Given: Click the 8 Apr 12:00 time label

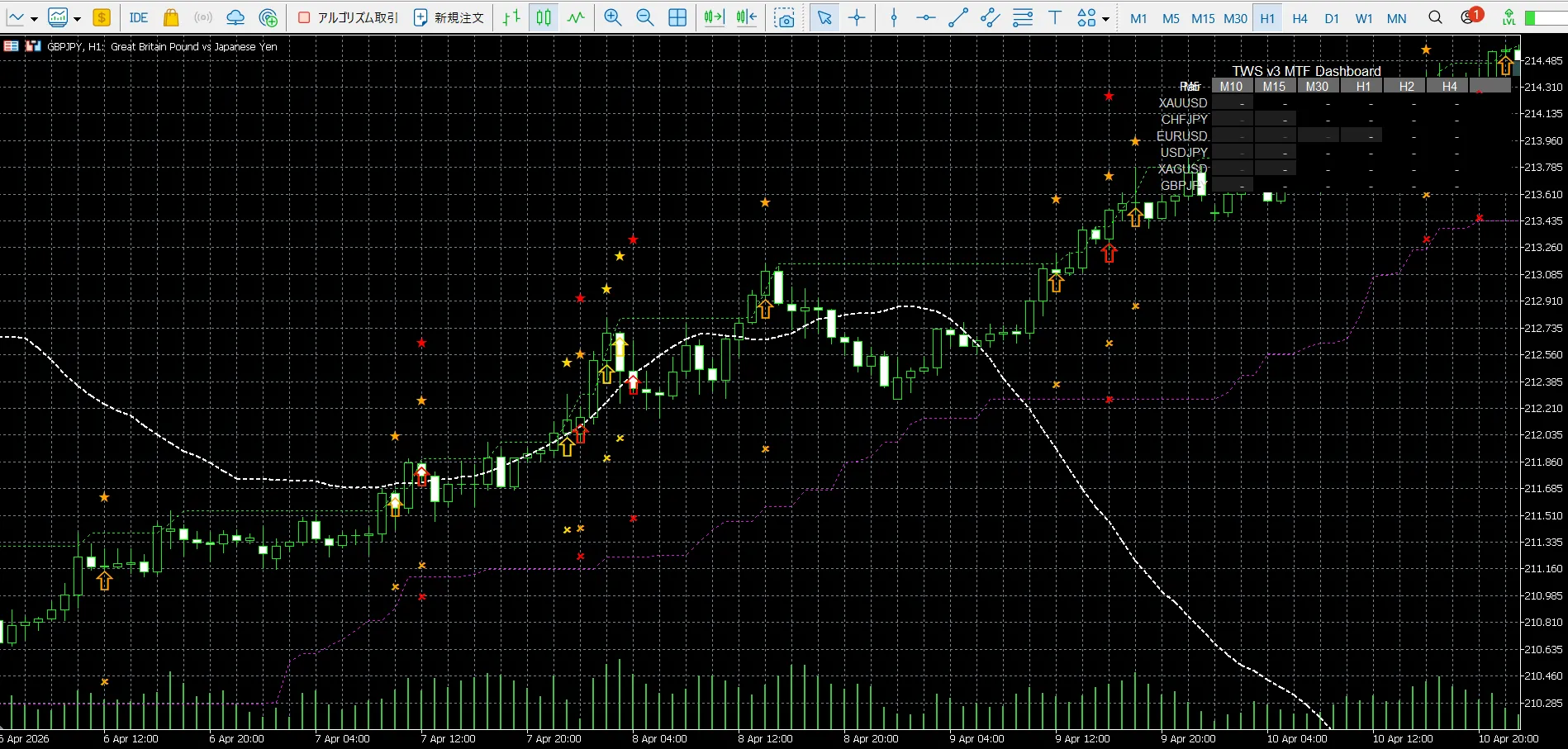Looking at the screenshot, I should [x=765, y=738].
